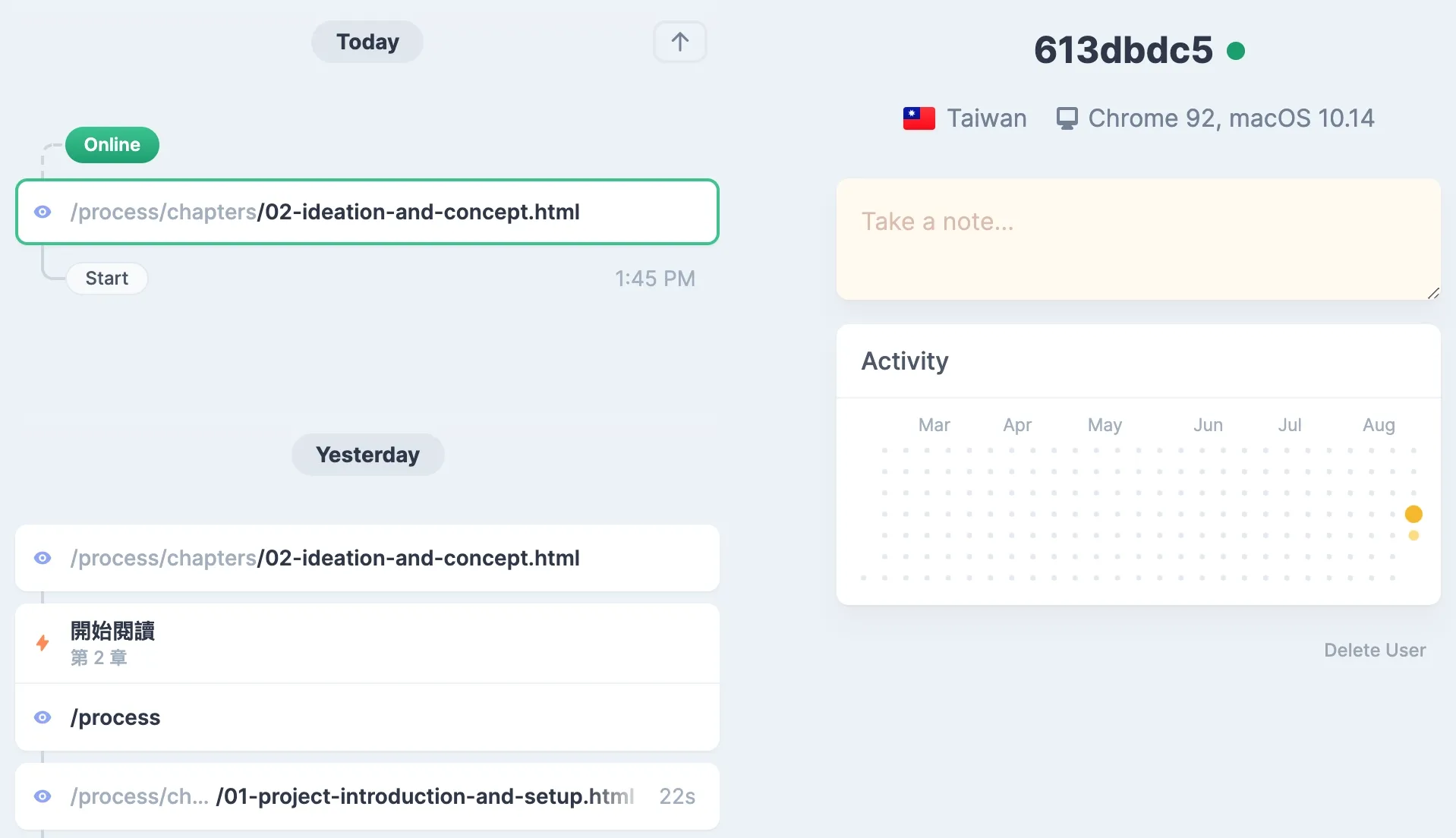Expand the Yesterday date separator

pos(367,454)
